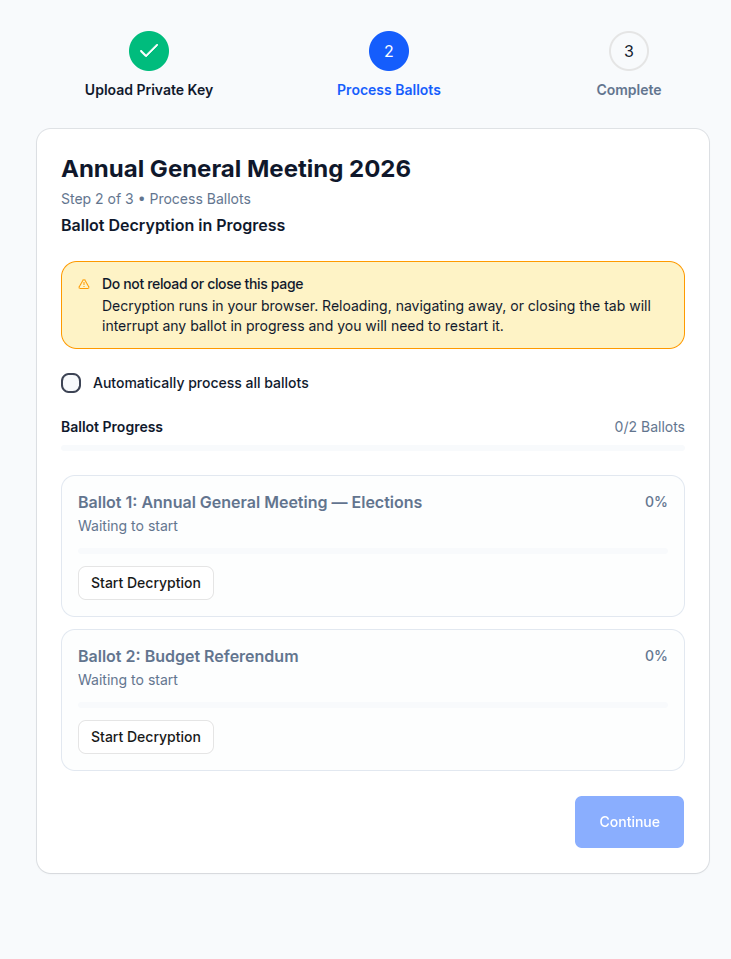Click the blue step 2 circle
The width and height of the screenshot is (731, 959).
[389, 51]
